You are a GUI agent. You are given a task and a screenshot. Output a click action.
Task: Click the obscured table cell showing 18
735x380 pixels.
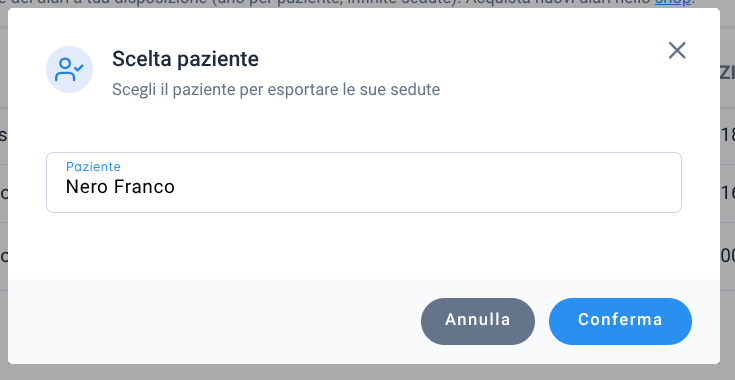(728, 135)
